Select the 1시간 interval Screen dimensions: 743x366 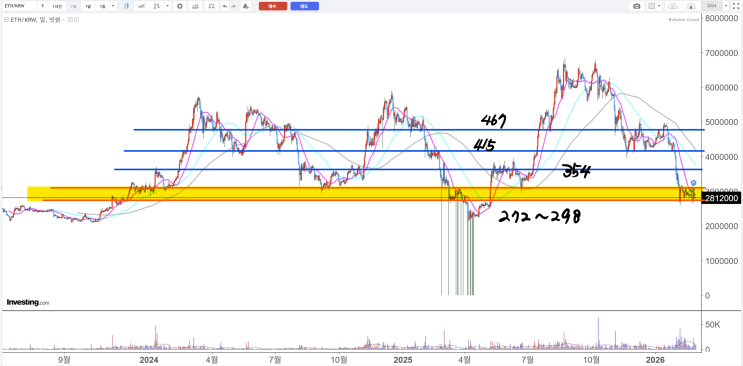[57, 6]
